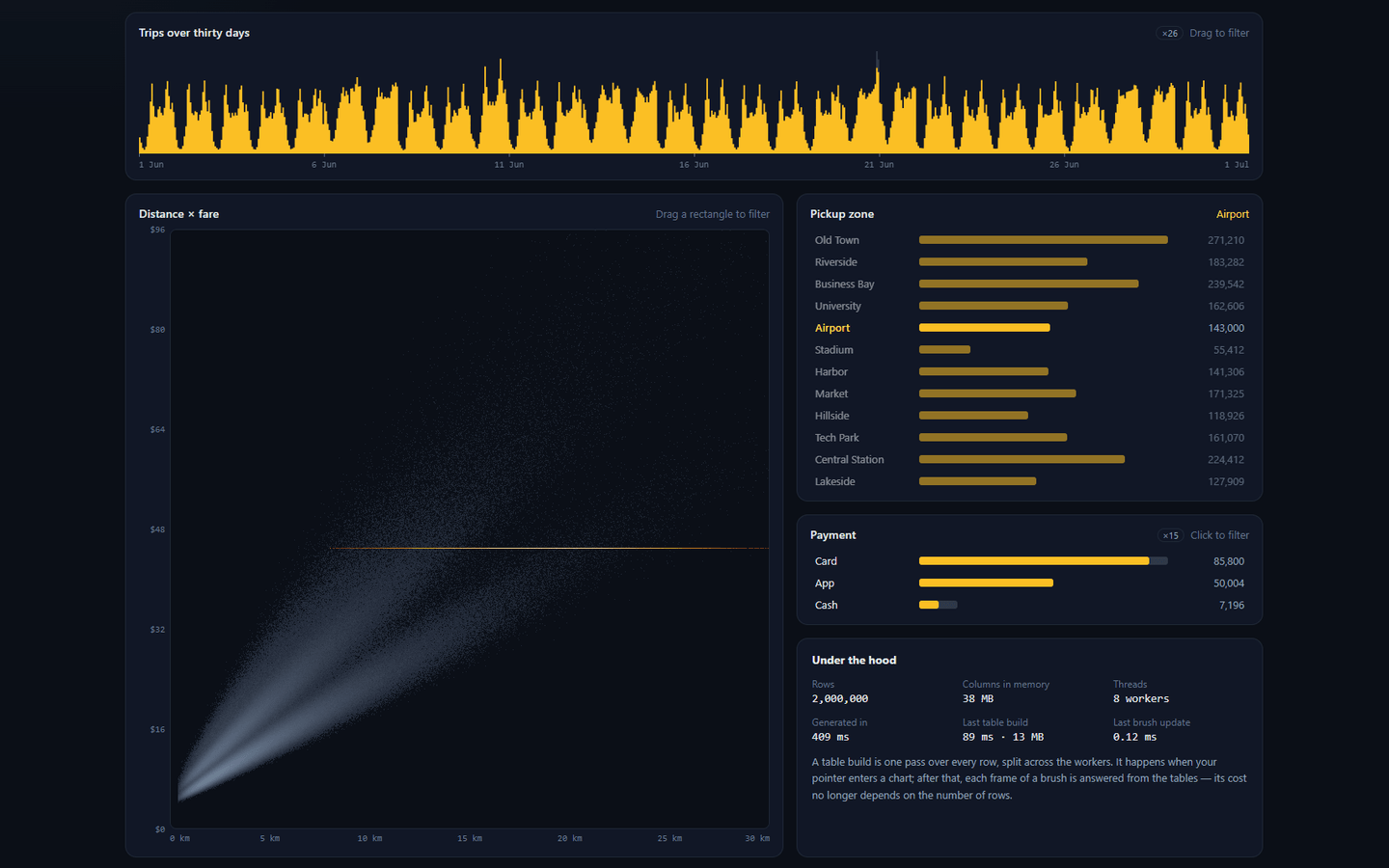Choose the Cash payment row
This screenshot has height=868, width=1389.
[x=1029, y=605]
